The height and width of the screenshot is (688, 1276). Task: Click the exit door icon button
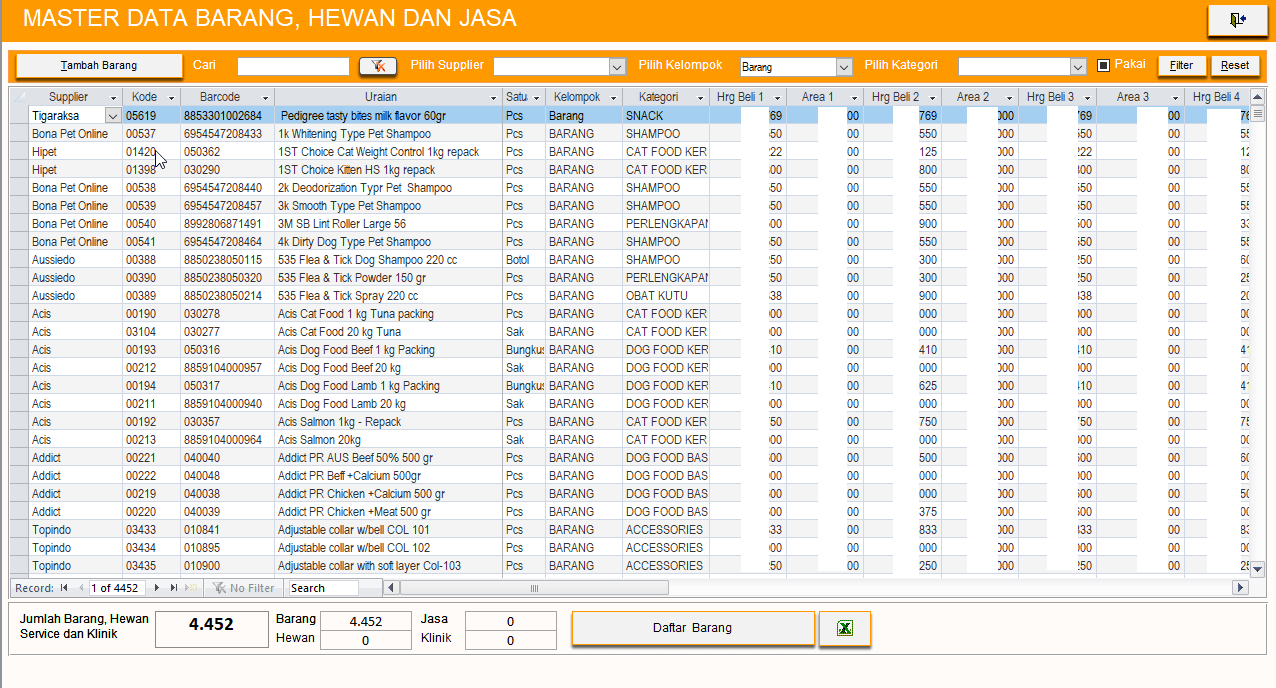(1237, 20)
